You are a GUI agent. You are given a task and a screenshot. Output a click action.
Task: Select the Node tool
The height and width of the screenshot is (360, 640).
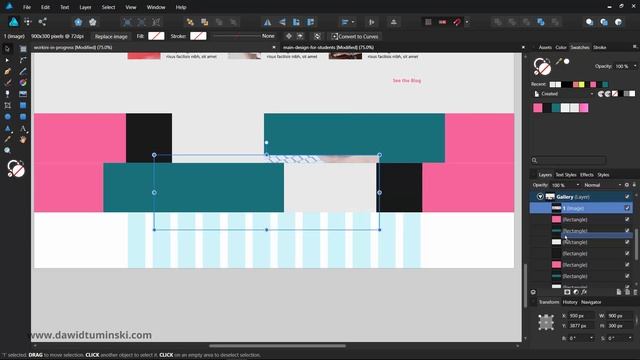(x=7, y=60)
